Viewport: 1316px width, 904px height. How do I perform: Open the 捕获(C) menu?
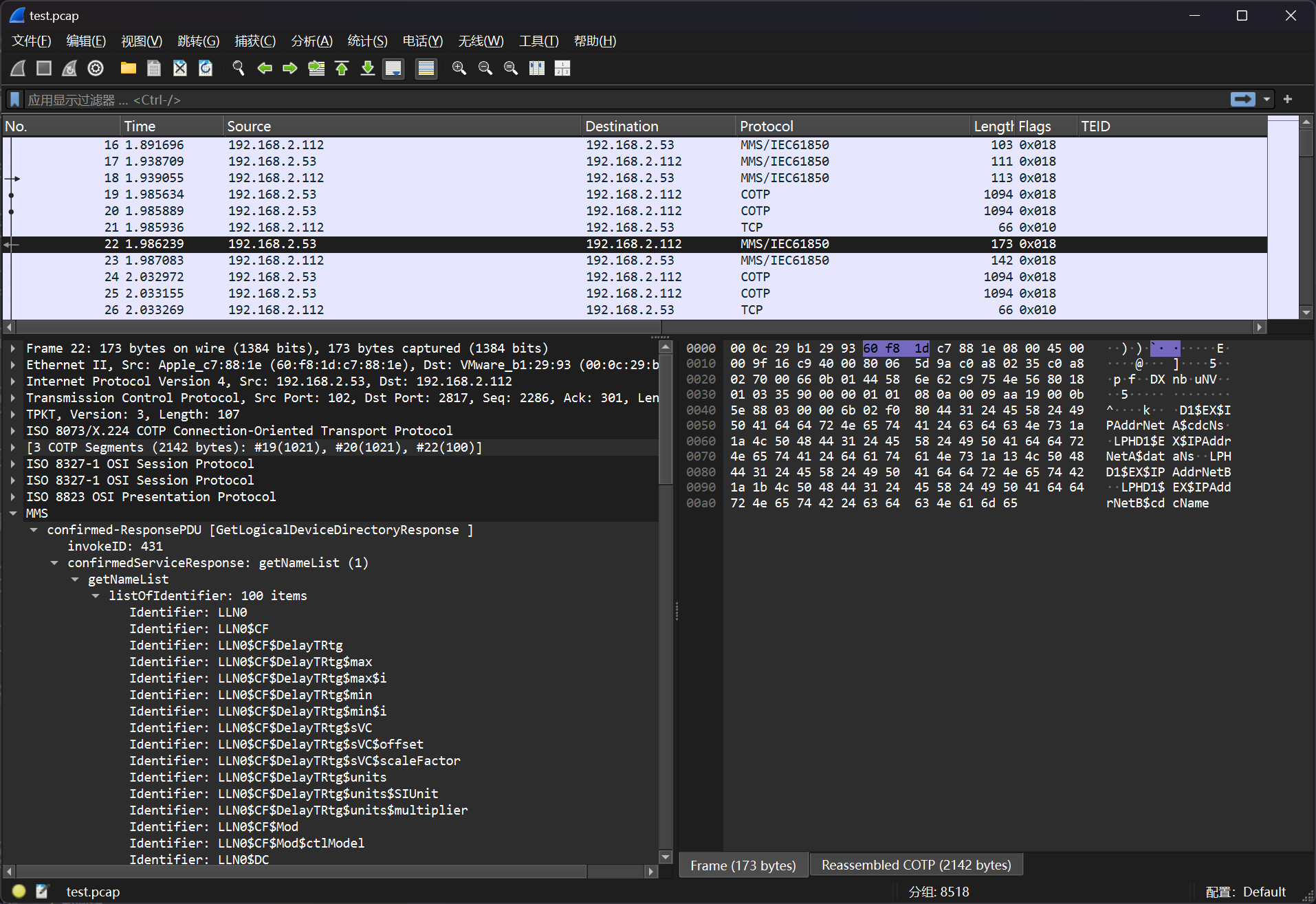[x=255, y=41]
